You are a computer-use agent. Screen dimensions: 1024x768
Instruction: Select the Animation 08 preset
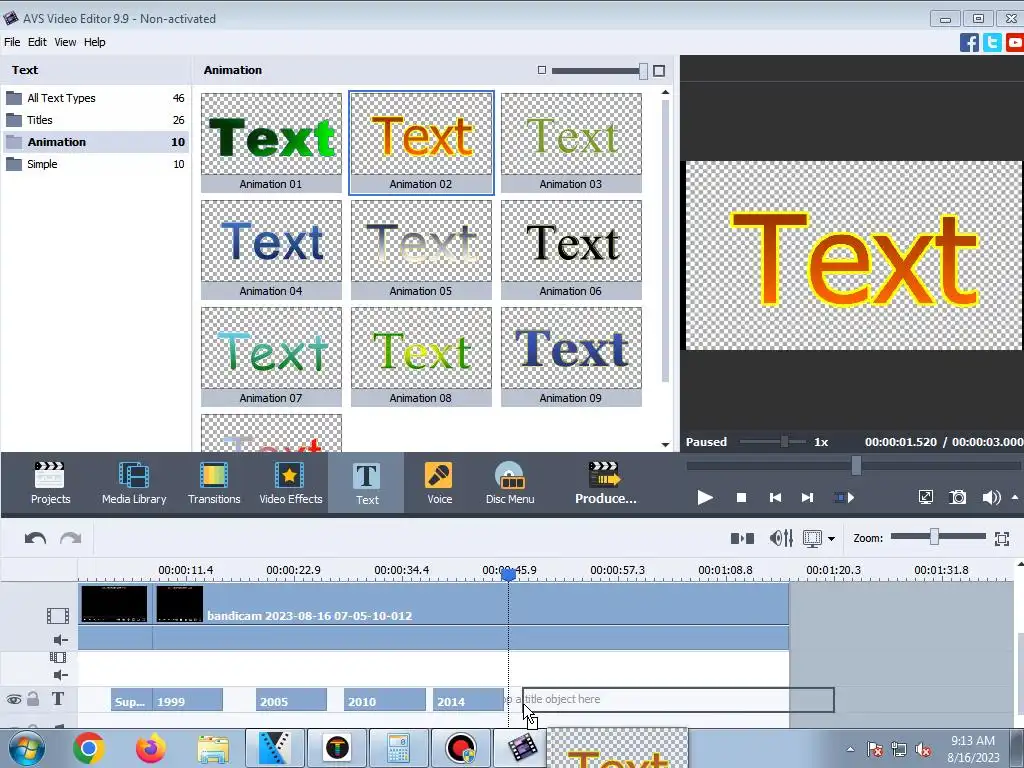tap(421, 357)
